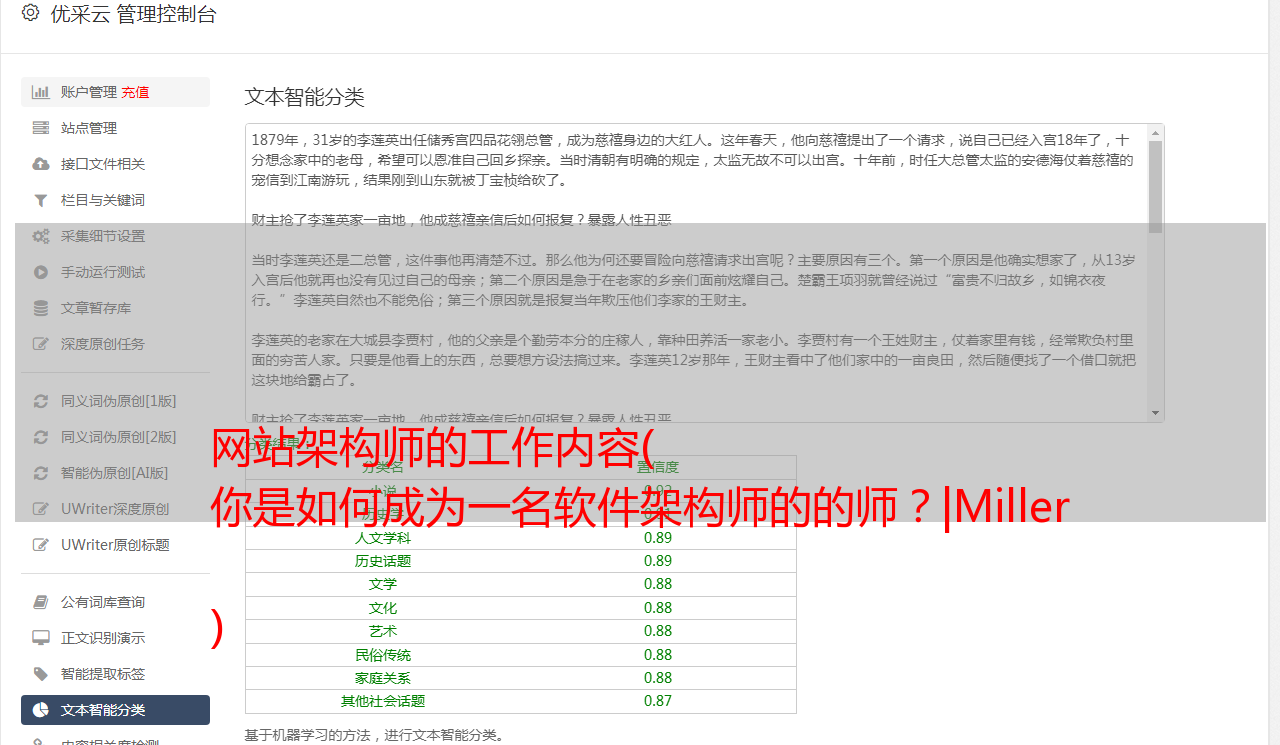Click the text area scrollbar thumb
1280x745 pixels.
click(1156, 186)
